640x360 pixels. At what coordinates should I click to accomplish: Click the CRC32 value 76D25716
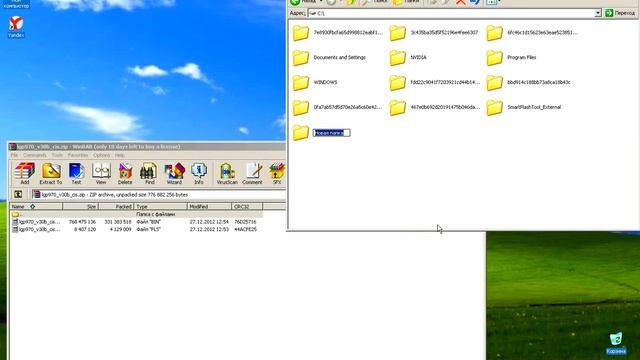tap(245, 222)
